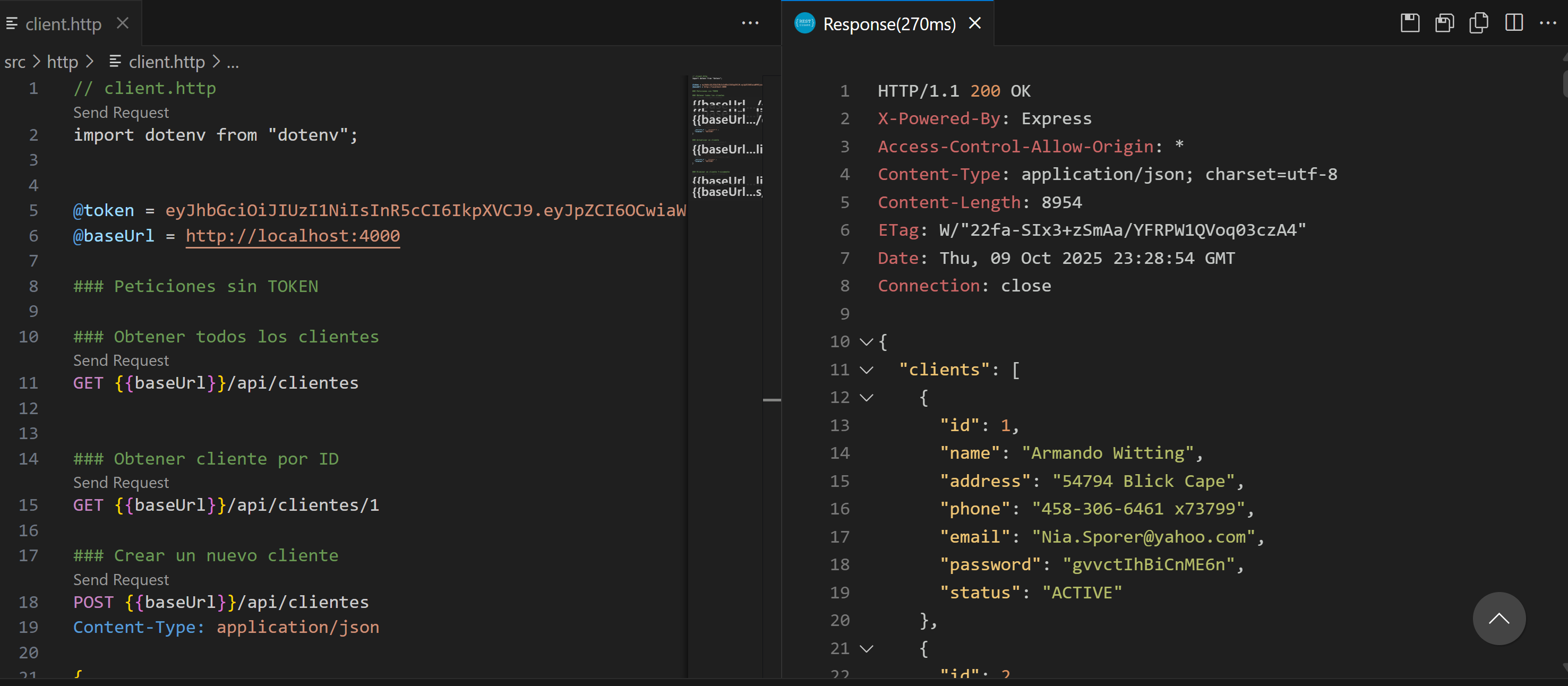1568x686 pixels.
Task: Save the full response to file
Action: (x=1410, y=23)
